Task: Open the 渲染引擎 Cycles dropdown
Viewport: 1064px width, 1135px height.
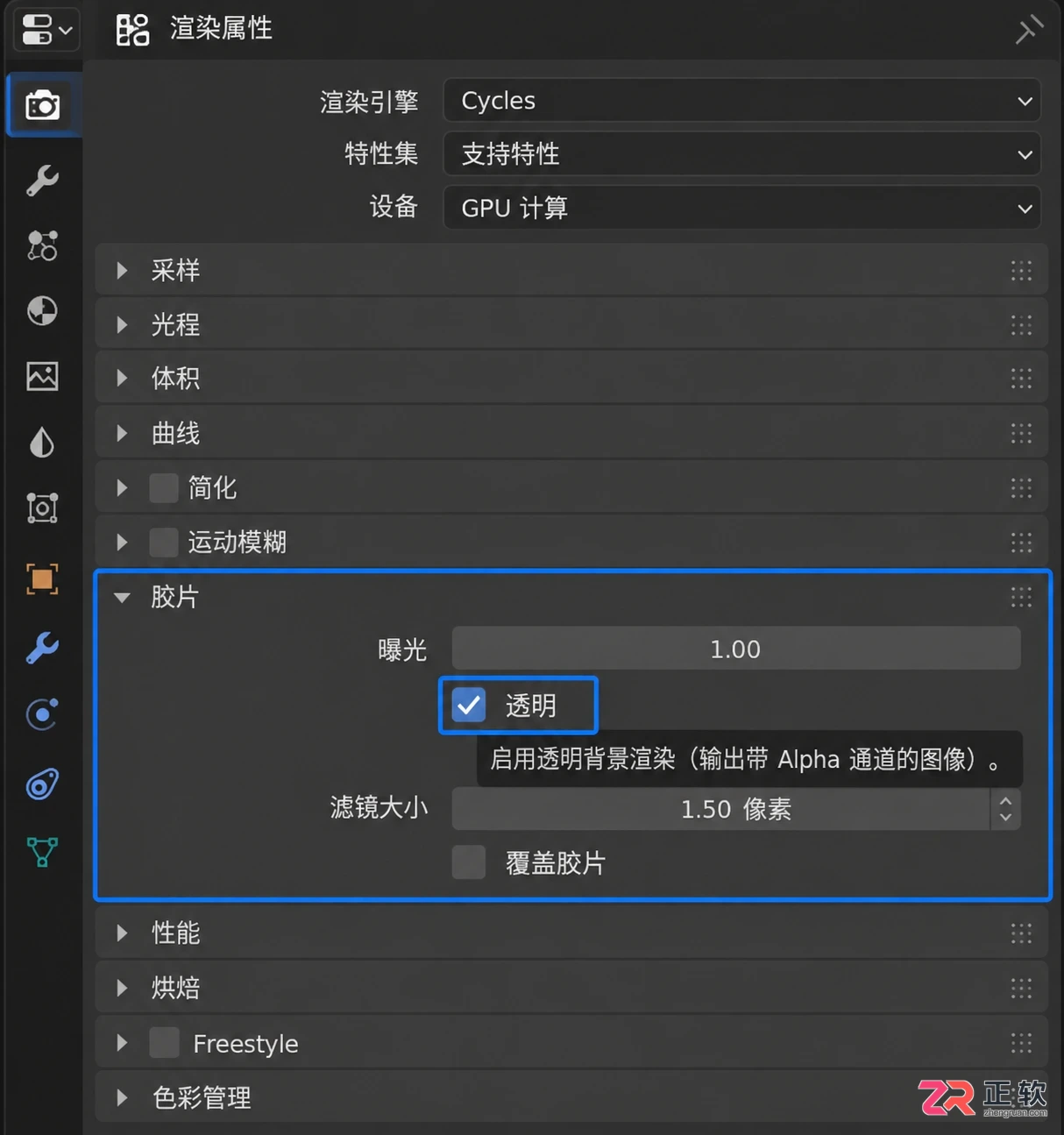Action: pos(741,101)
